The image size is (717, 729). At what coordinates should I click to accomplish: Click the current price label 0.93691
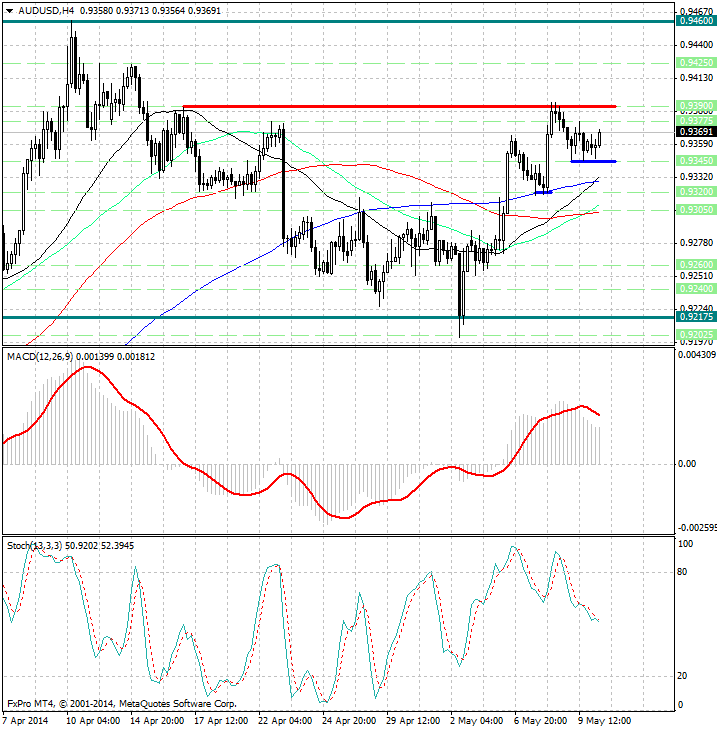[x=694, y=131]
